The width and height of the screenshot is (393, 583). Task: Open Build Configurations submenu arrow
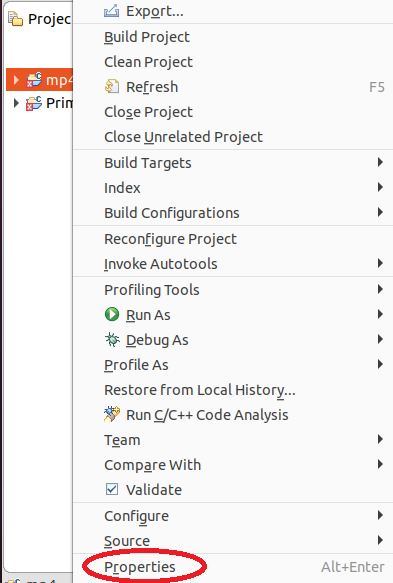(x=380, y=212)
